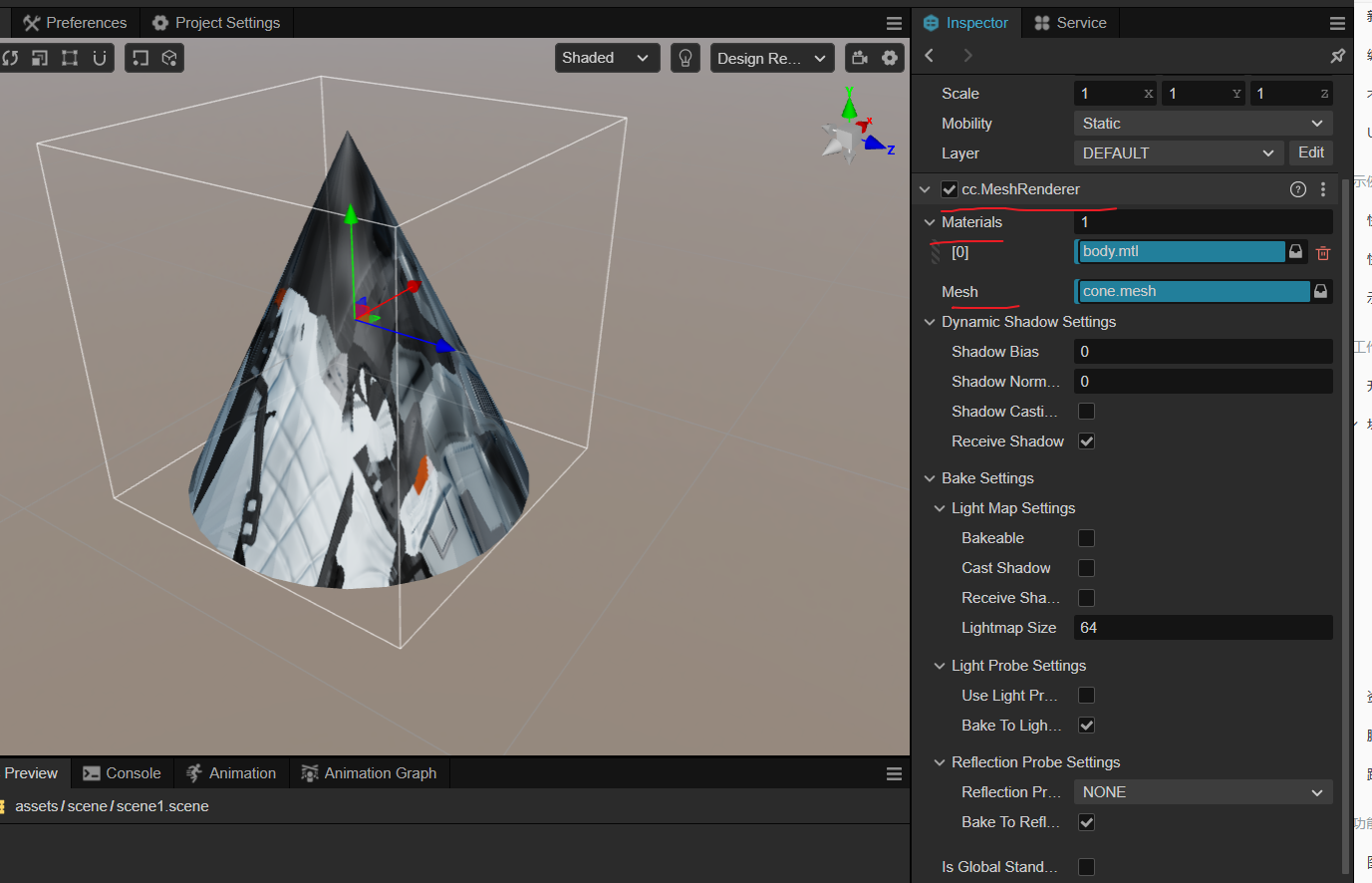Enable Receive Shadow under Light Map Settings
The height and width of the screenshot is (883, 1372).
point(1087,598)
